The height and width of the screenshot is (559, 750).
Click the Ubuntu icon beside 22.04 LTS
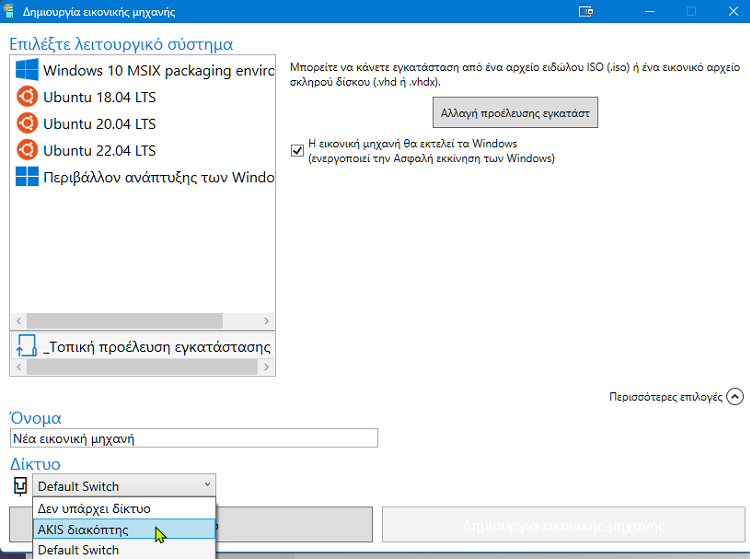pos(27,150)
